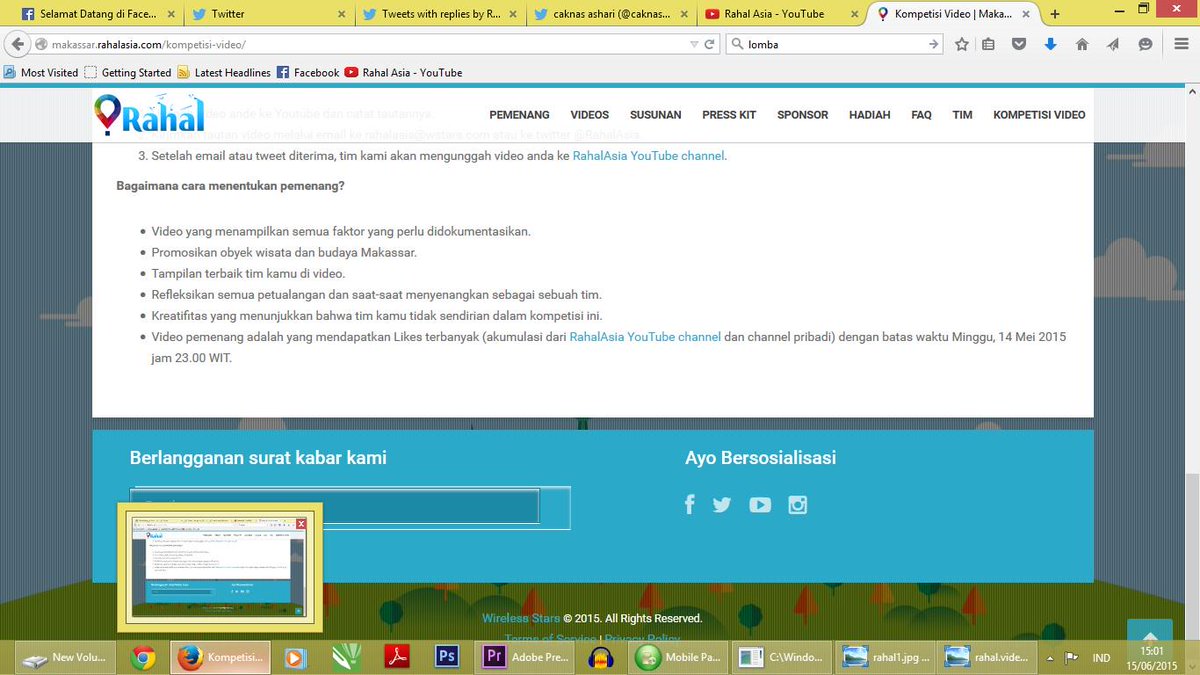Switch to the caknas ashari tab
Viewport: 1200px width, 675px height.
611,14
